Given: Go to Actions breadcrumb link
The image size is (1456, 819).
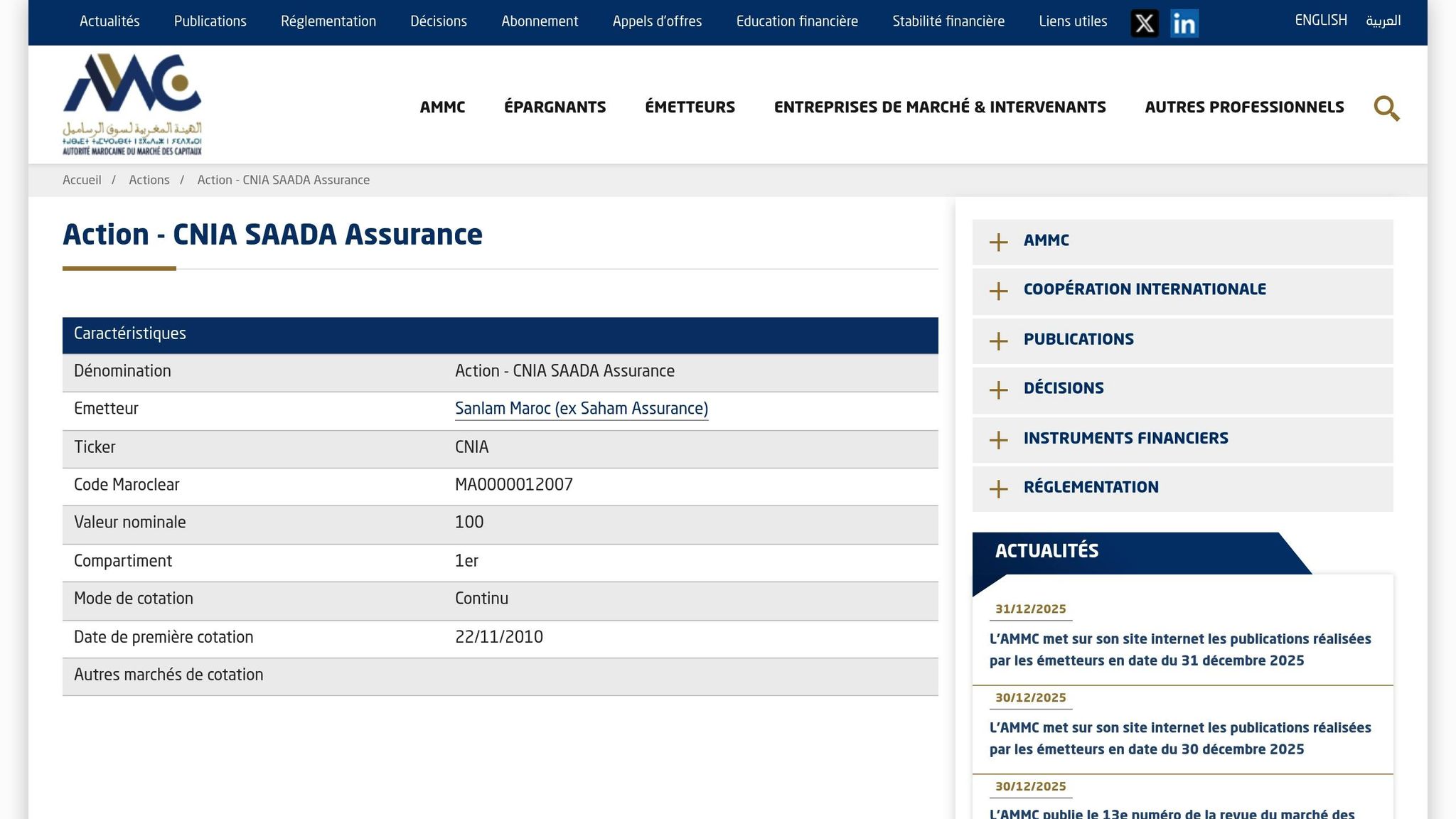Looking at the screenshot, I should pos(149,181).
